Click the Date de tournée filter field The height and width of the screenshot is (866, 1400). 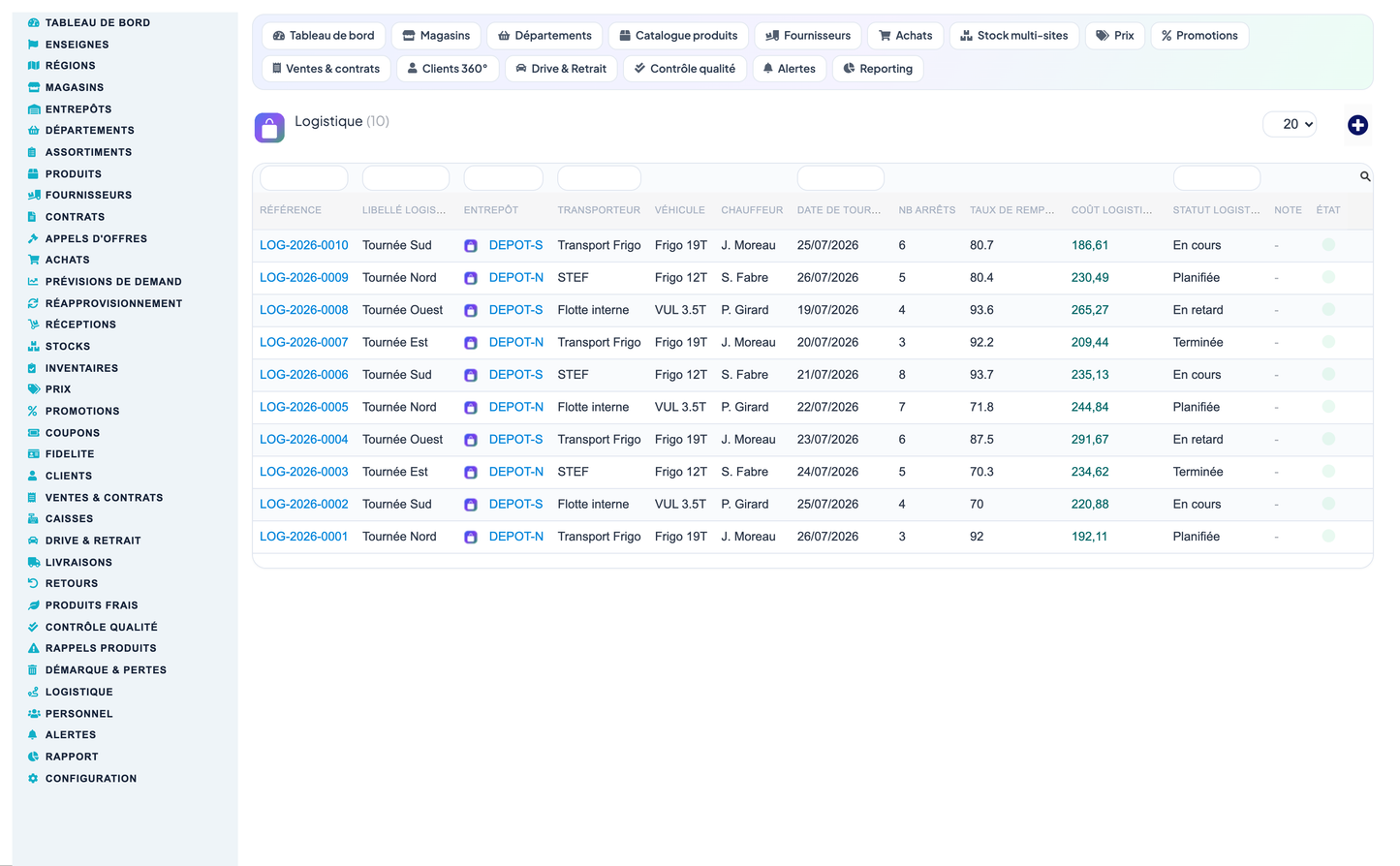(840, 178)
